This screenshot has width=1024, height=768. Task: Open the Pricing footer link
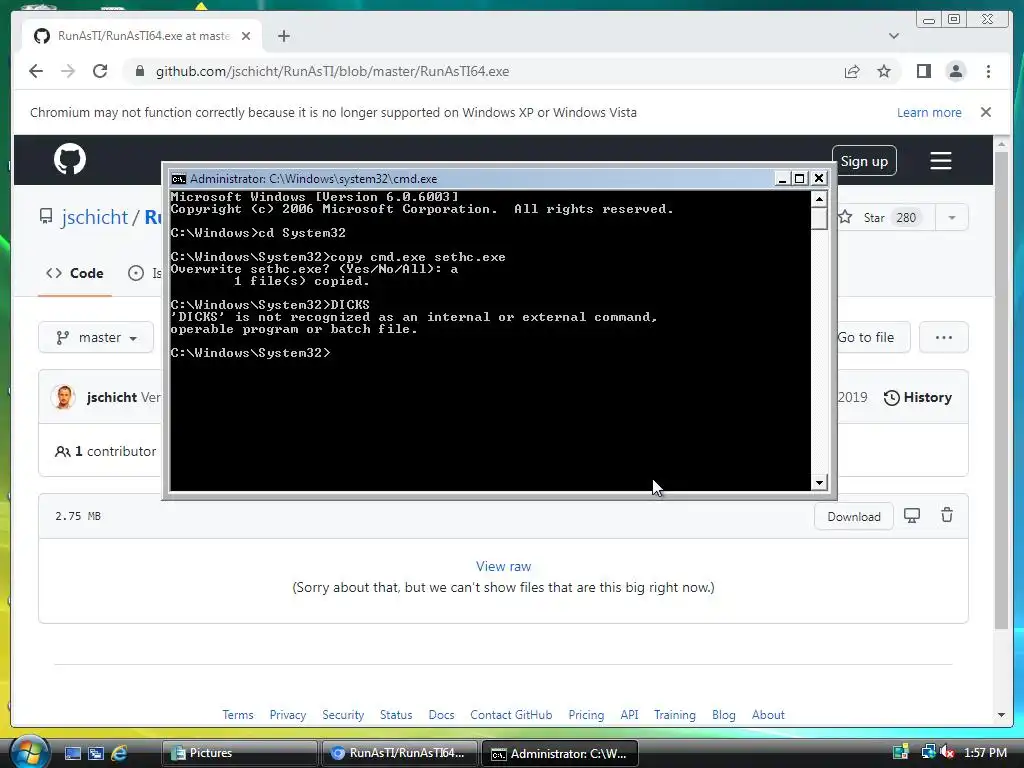click(586, 714)
